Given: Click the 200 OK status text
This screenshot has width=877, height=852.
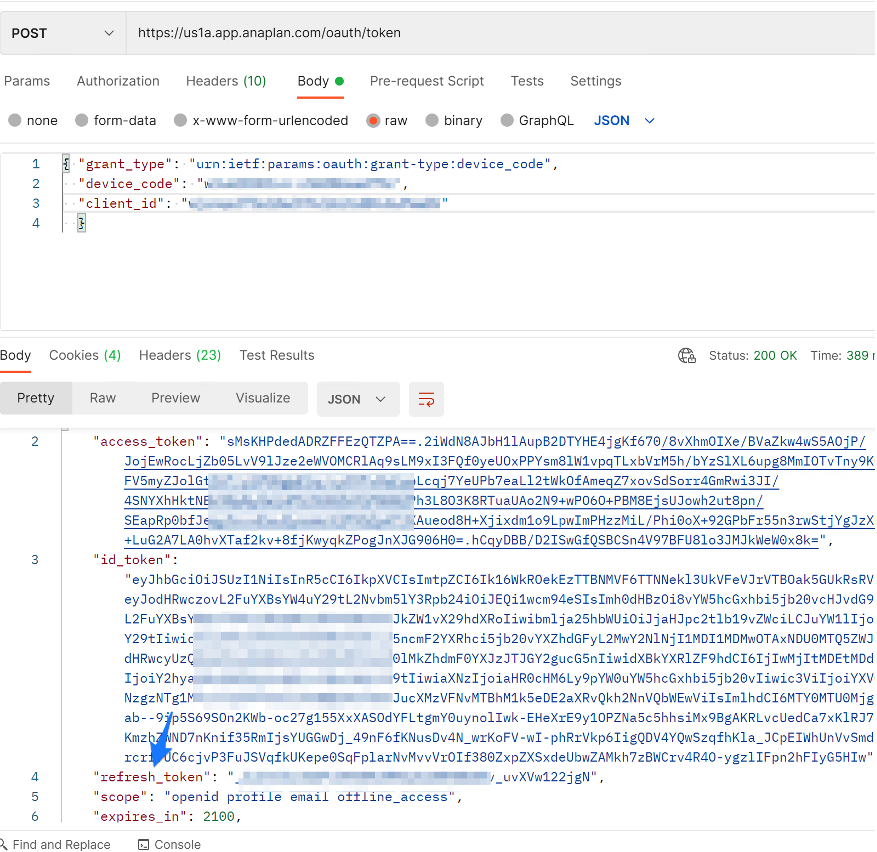Looking at the screenshot, I should pos(775,355).
